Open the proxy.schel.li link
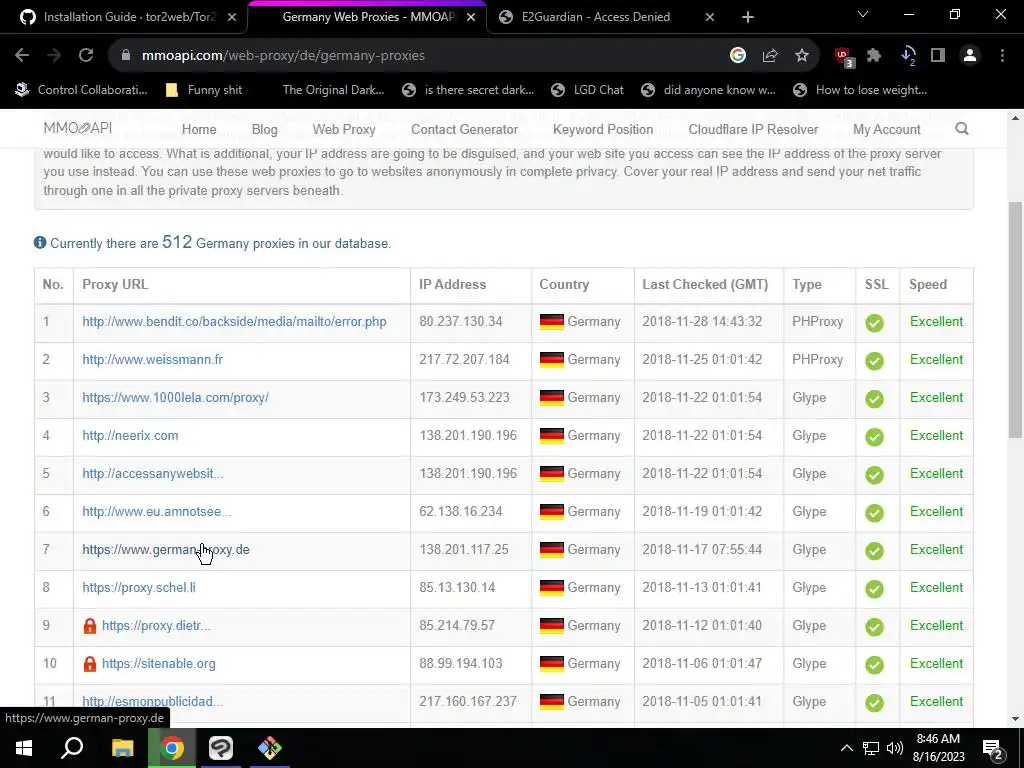Screen dimensions: 1024x768 point(139,587)
